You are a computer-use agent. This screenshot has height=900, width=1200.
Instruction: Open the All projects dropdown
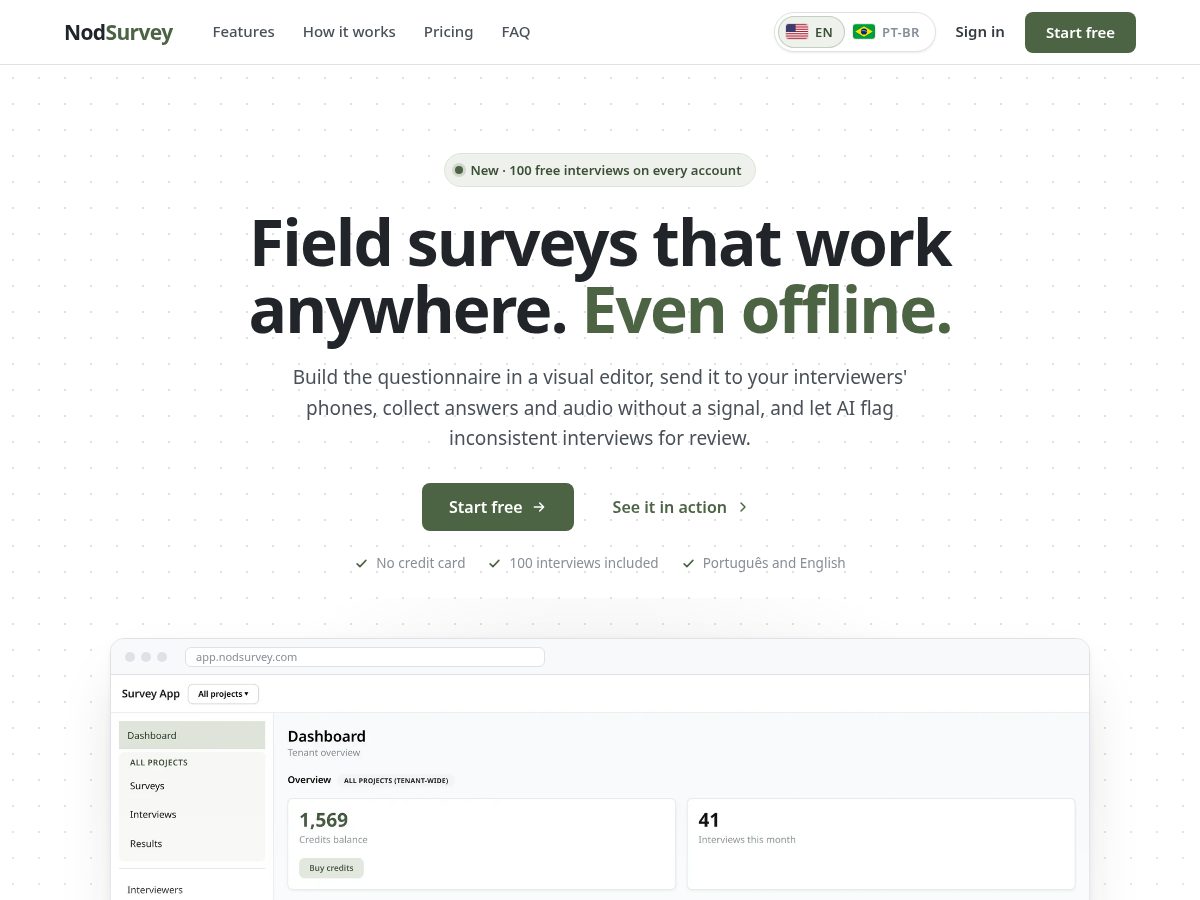click(x=223, y=694)
